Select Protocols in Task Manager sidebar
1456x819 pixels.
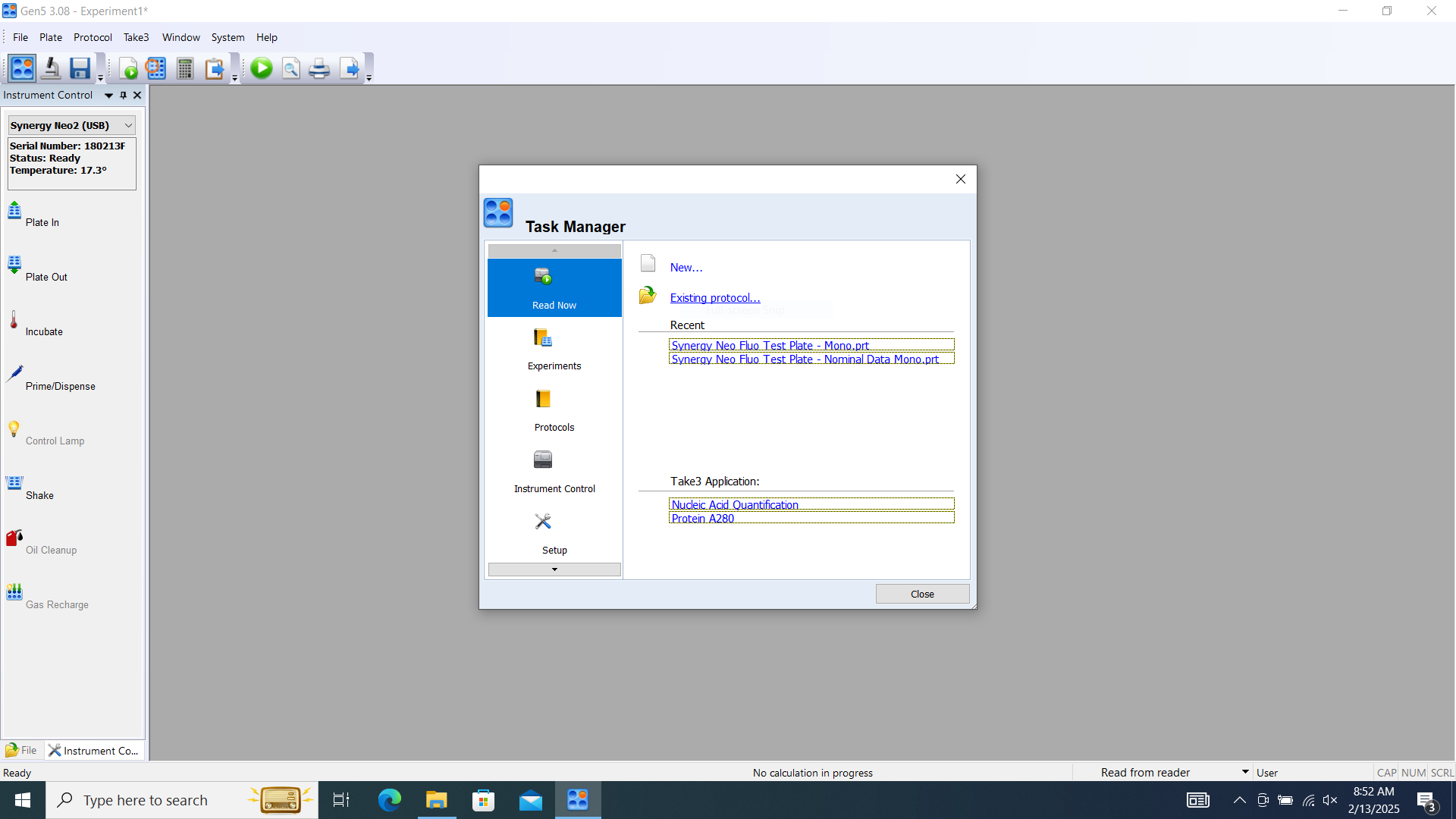pos(554,410)
